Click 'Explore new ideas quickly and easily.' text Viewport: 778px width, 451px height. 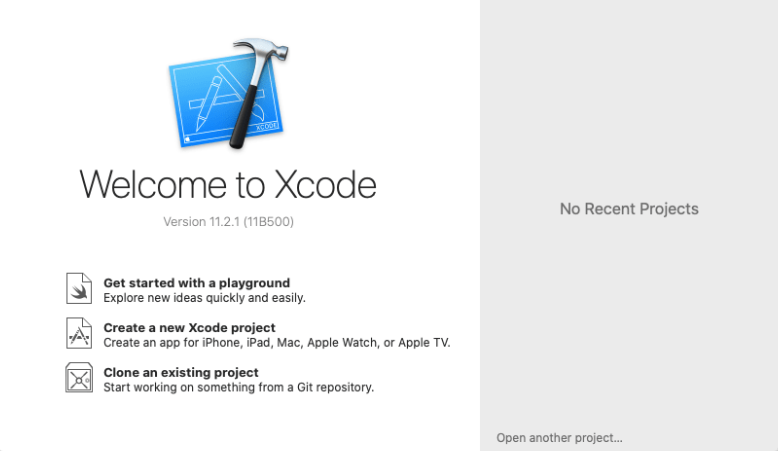tap(204, 298)
